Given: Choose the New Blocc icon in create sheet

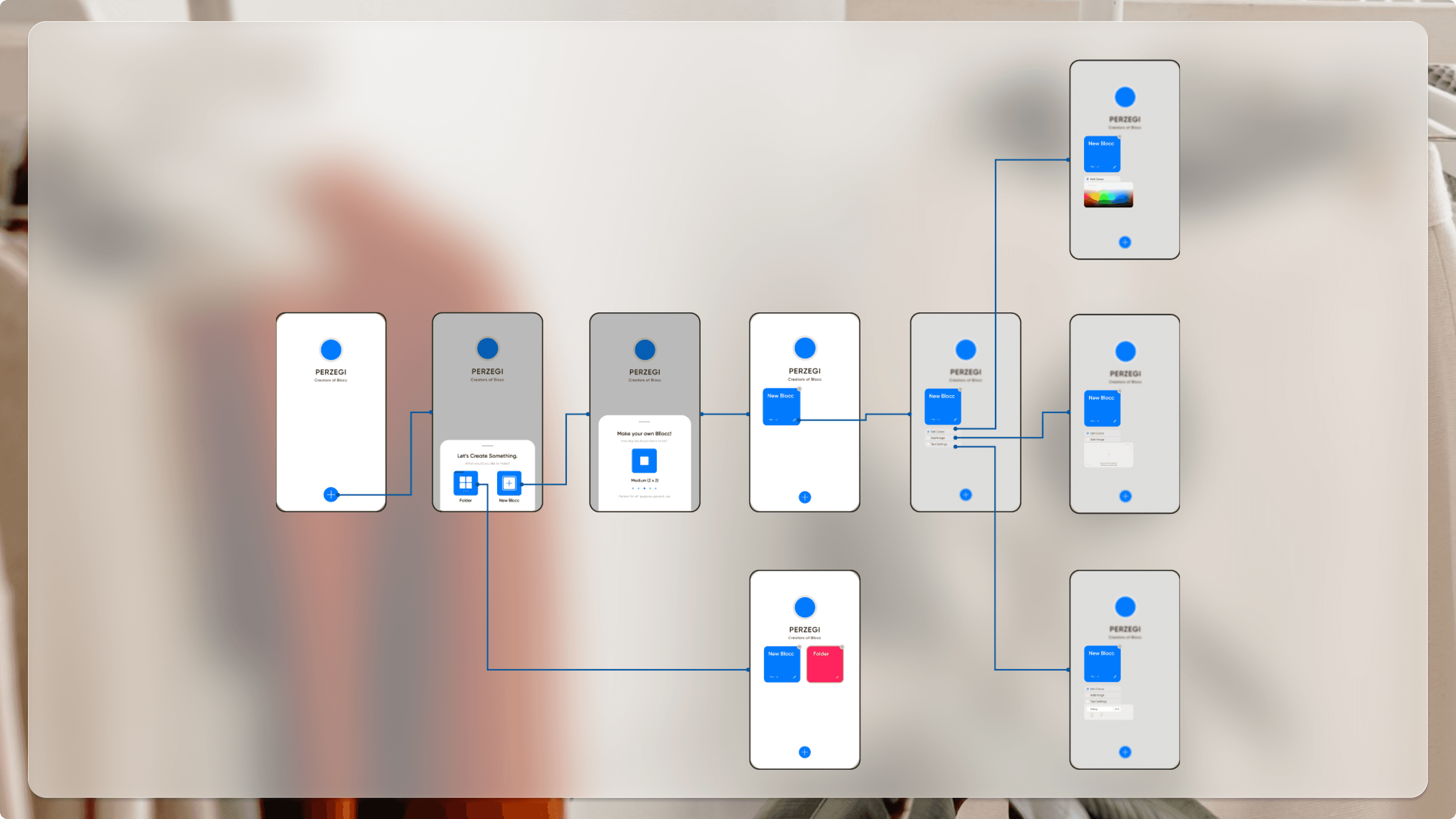Looking at the screenshot, I should coord(509,483).
